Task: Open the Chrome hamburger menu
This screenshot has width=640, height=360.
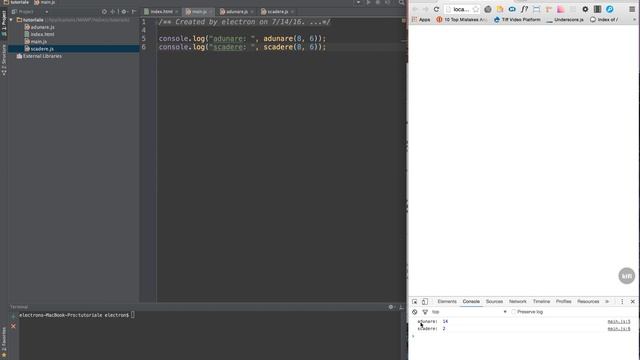Action: coord(632,9)
